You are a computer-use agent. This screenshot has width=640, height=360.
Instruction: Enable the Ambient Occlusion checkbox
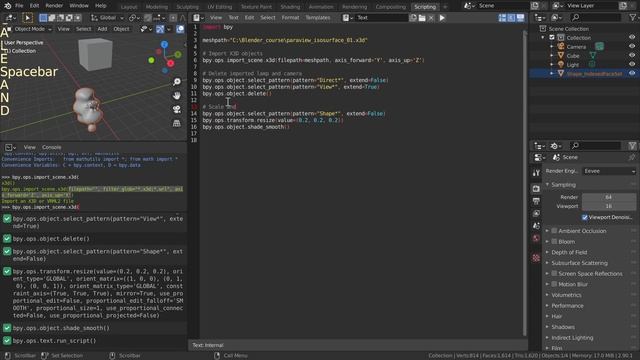tap(554, 231)
